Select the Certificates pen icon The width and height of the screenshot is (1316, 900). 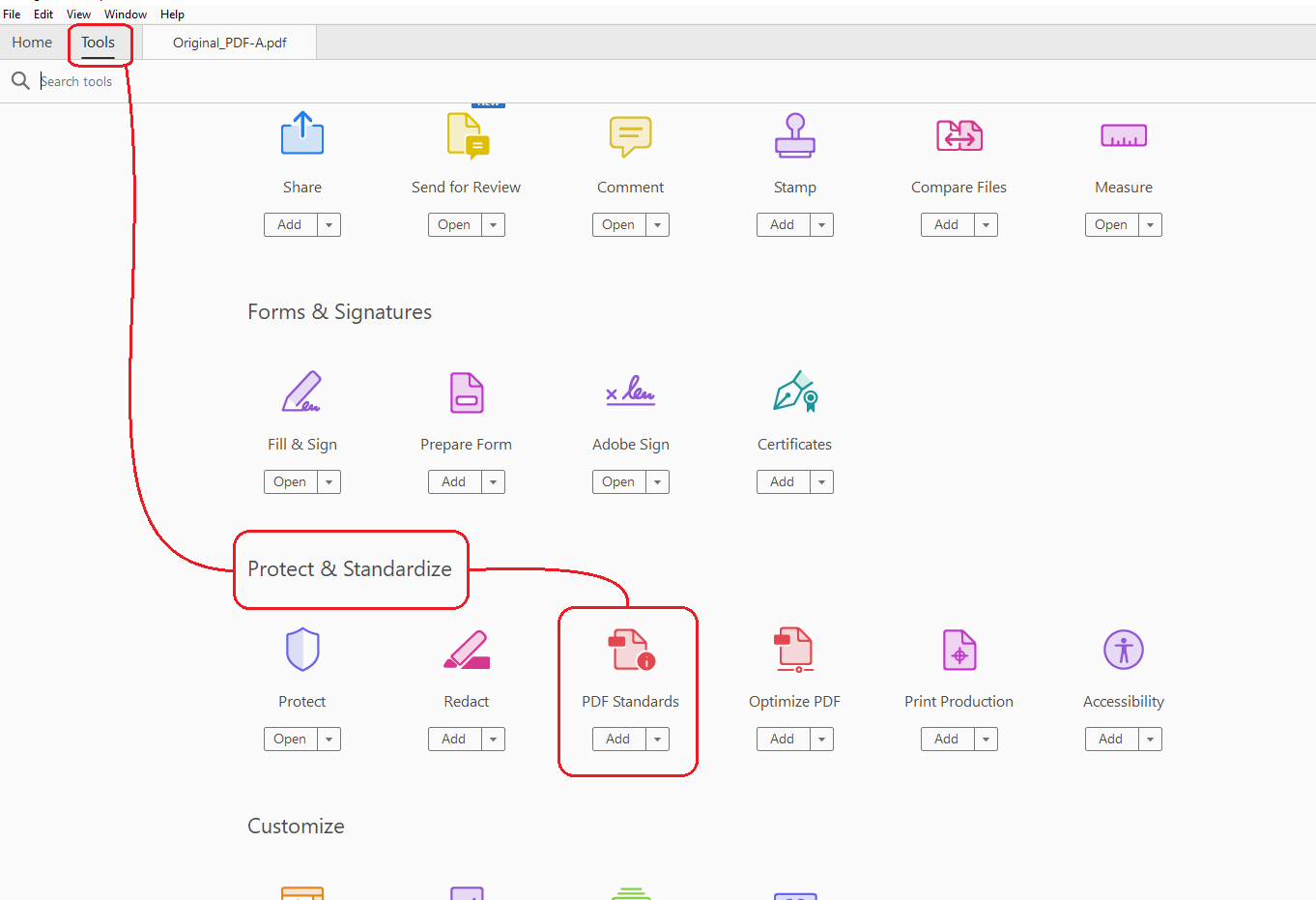(x=794, y=392)
